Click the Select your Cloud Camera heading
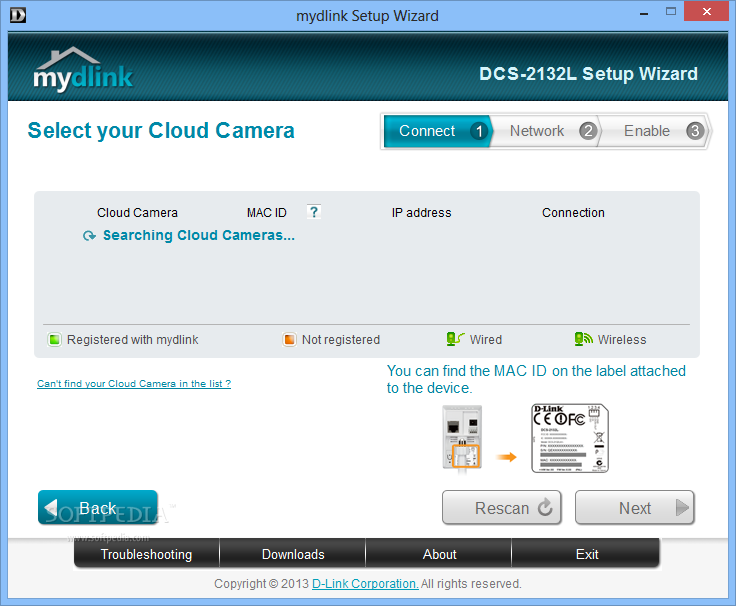Screen dimensions: 736x606 point(161,130)
